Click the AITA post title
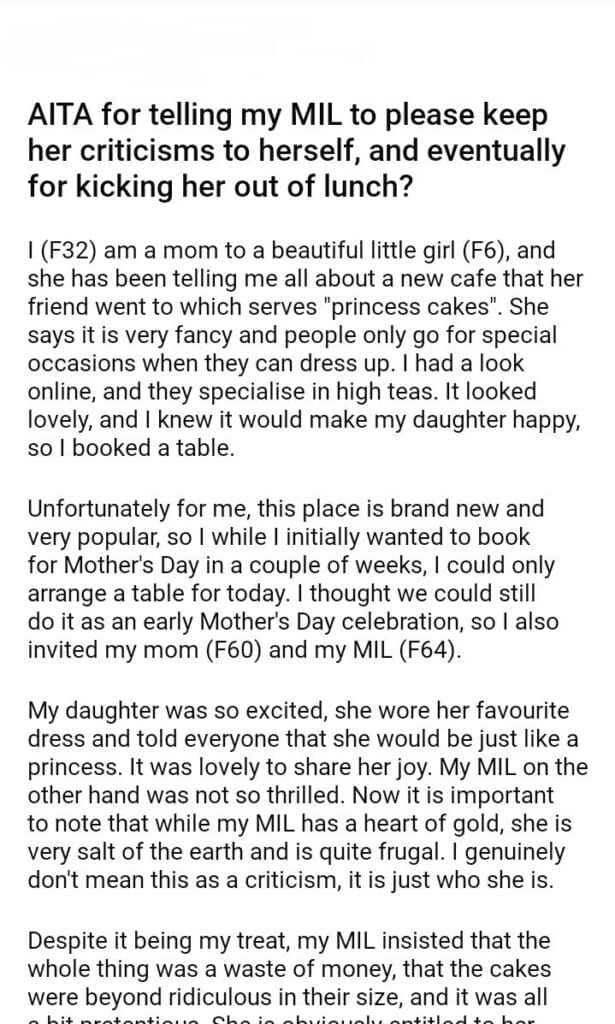The image size is (615, 1024). click(300, 152)
